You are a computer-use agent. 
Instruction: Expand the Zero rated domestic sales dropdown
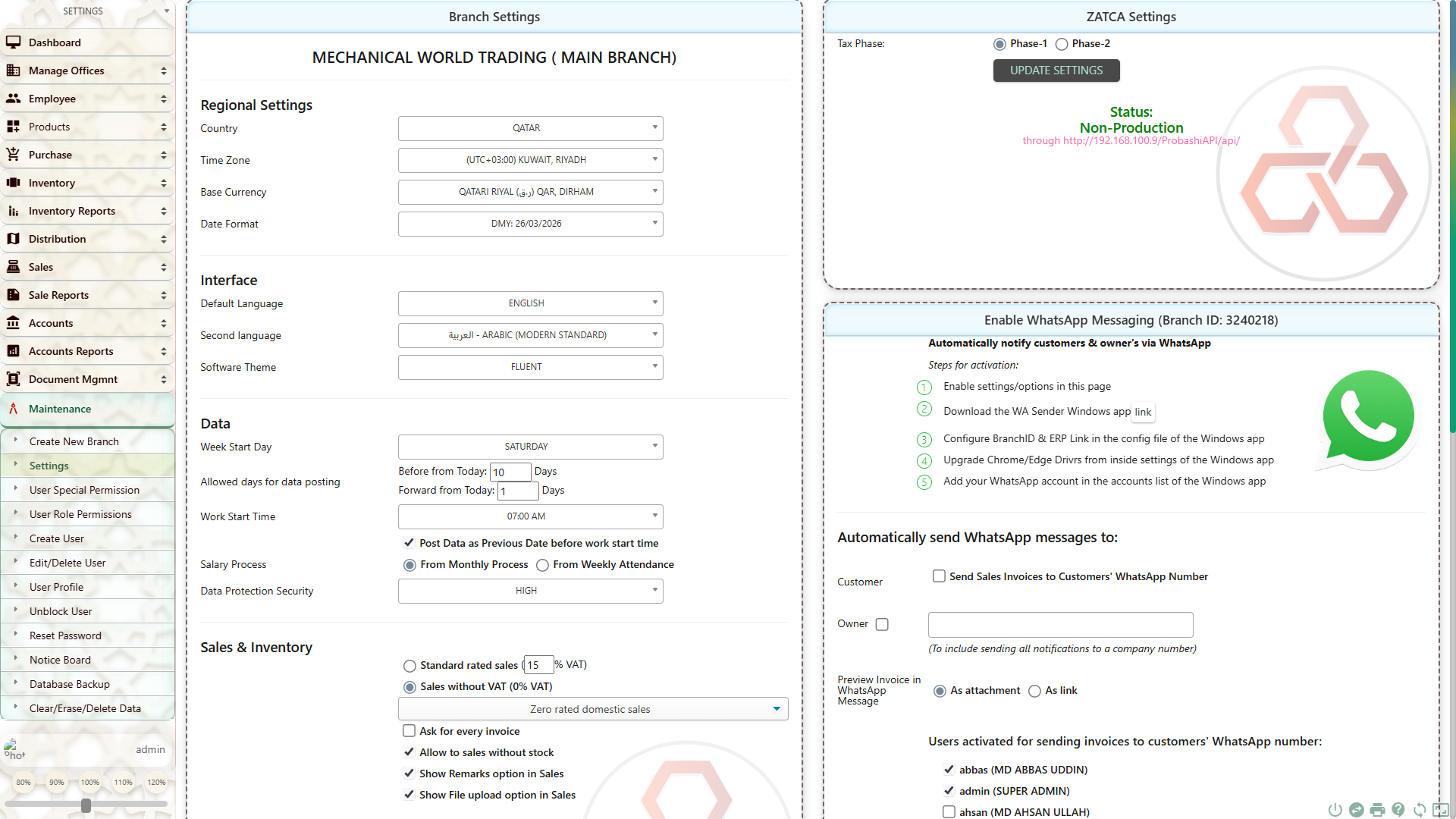(x=593, y=709)
